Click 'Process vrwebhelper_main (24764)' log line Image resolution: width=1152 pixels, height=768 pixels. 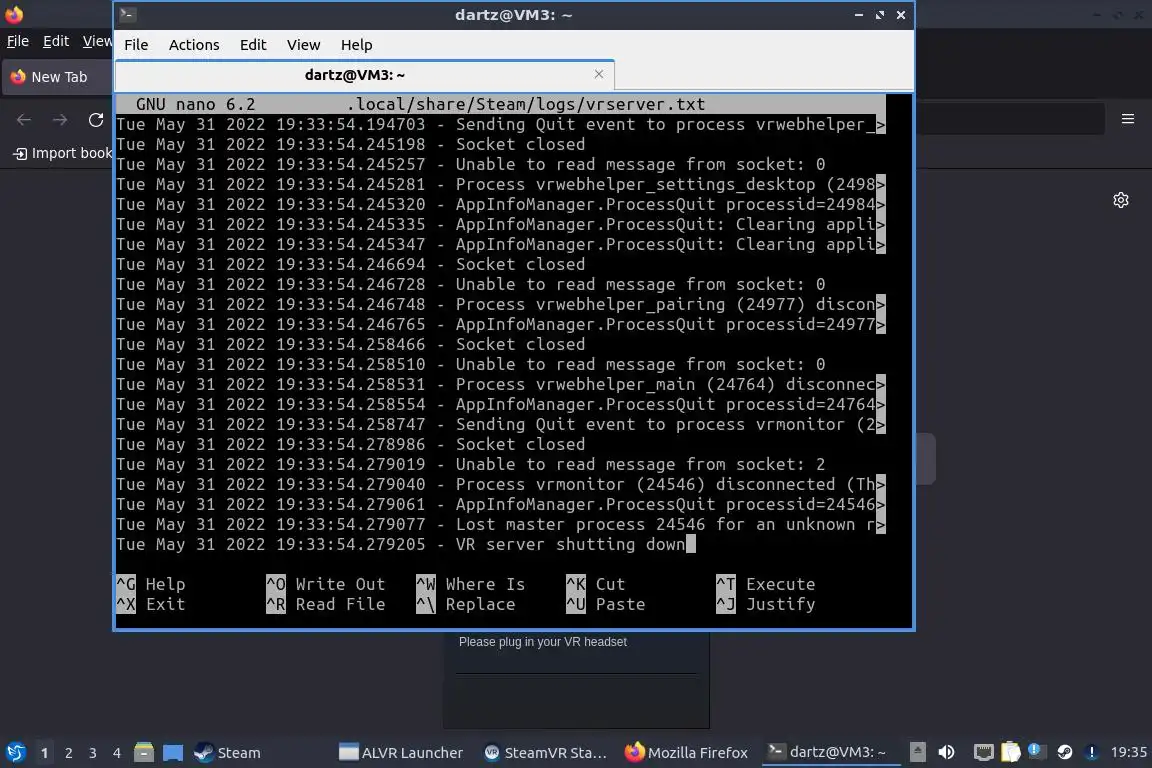coord(501,384)
